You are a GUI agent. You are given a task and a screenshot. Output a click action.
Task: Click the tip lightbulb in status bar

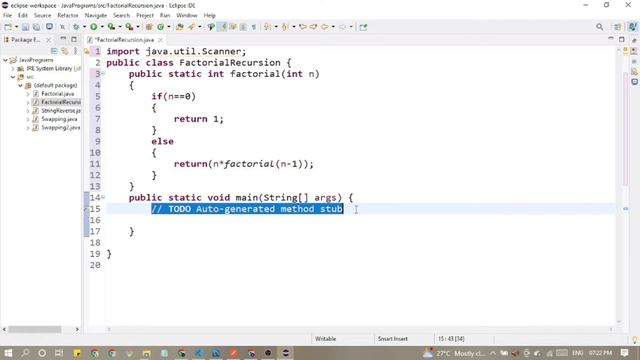(x=635, y=339)
